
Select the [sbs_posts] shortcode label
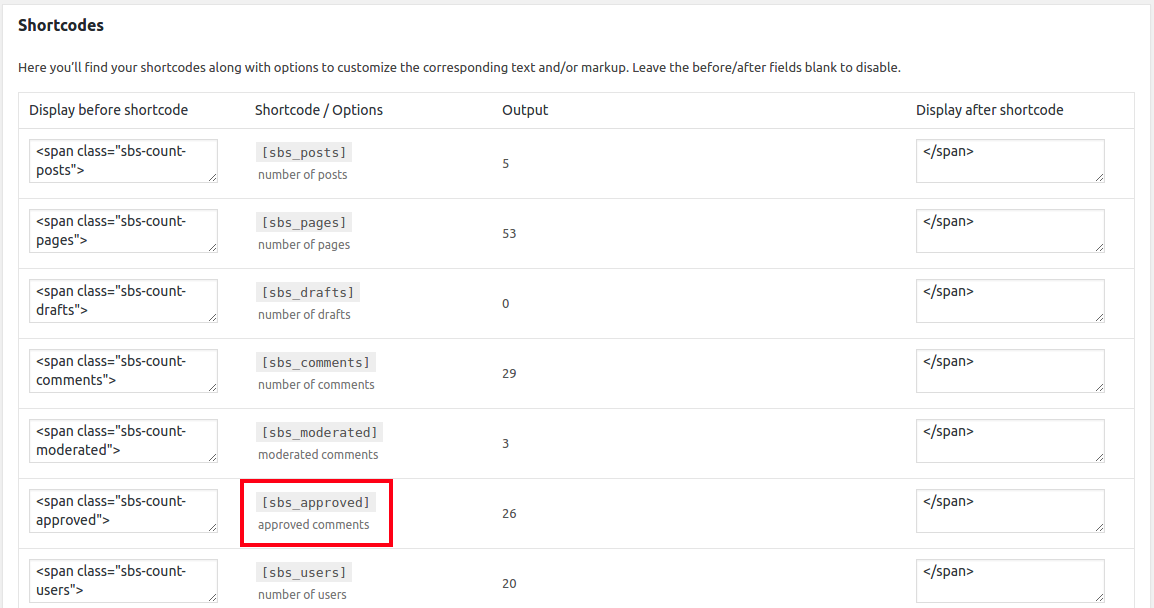(x=302, y=151)
